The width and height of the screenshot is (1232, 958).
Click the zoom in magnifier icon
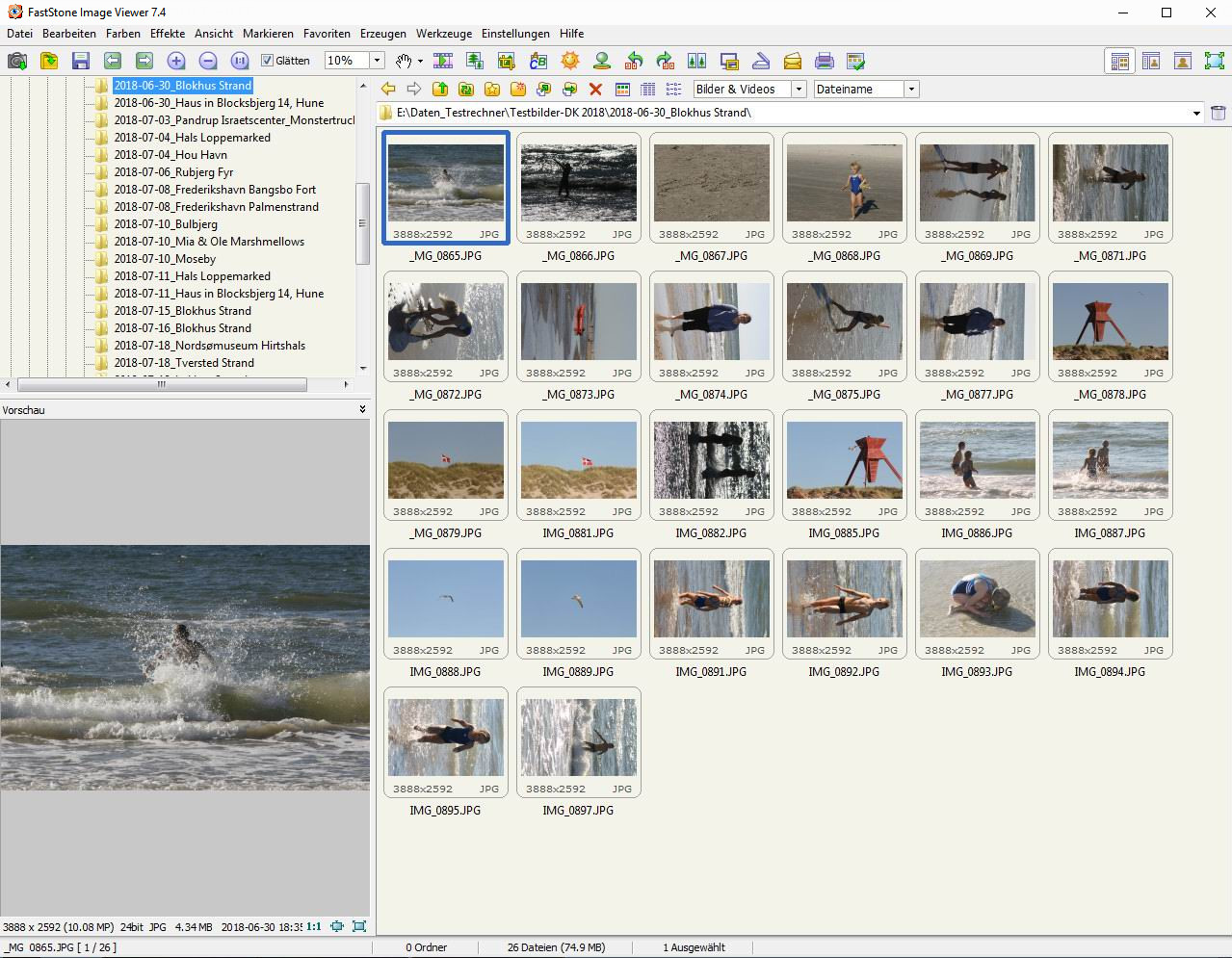176,61
